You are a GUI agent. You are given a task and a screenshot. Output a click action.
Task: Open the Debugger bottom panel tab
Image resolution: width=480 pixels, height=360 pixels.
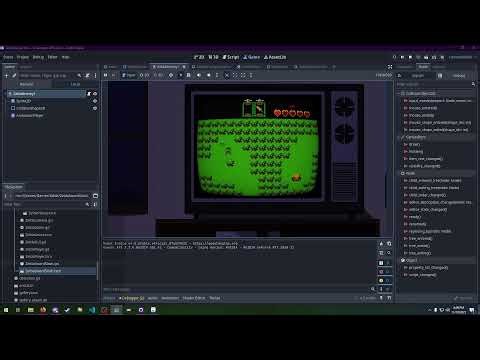point(132,298)
